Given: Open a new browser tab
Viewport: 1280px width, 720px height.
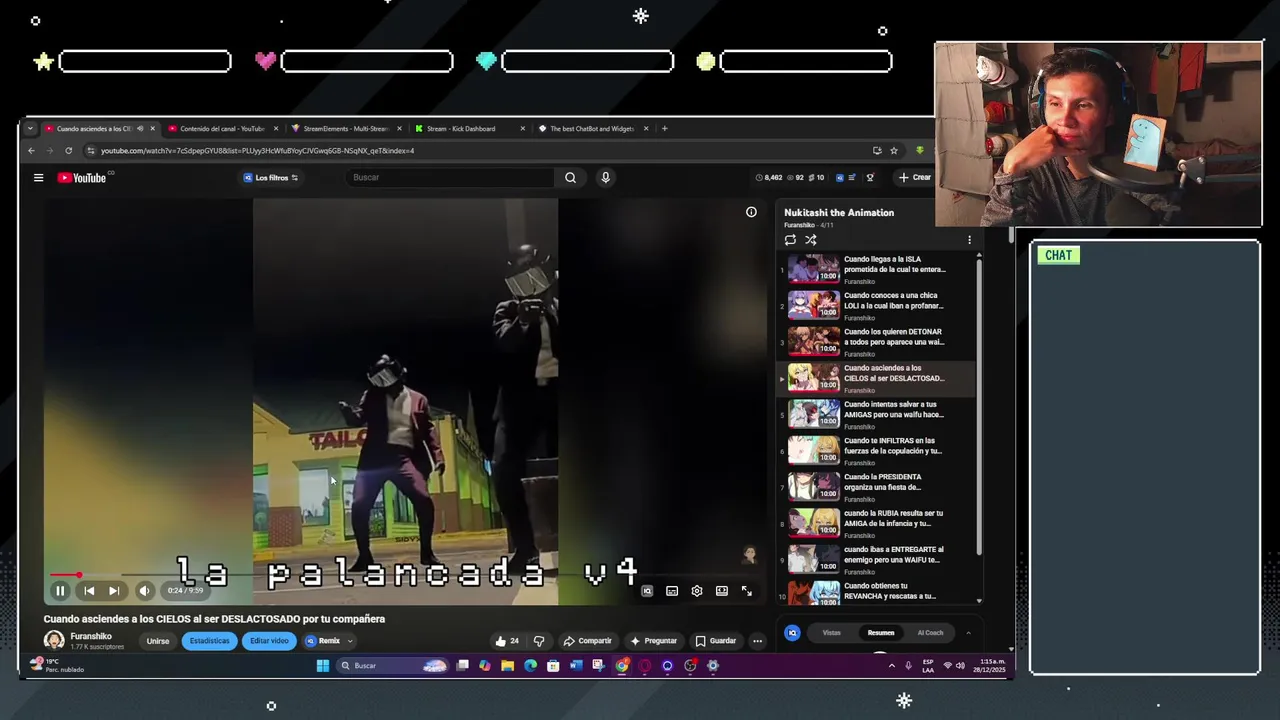Looking at the screenshot, I should pos(665,129).
